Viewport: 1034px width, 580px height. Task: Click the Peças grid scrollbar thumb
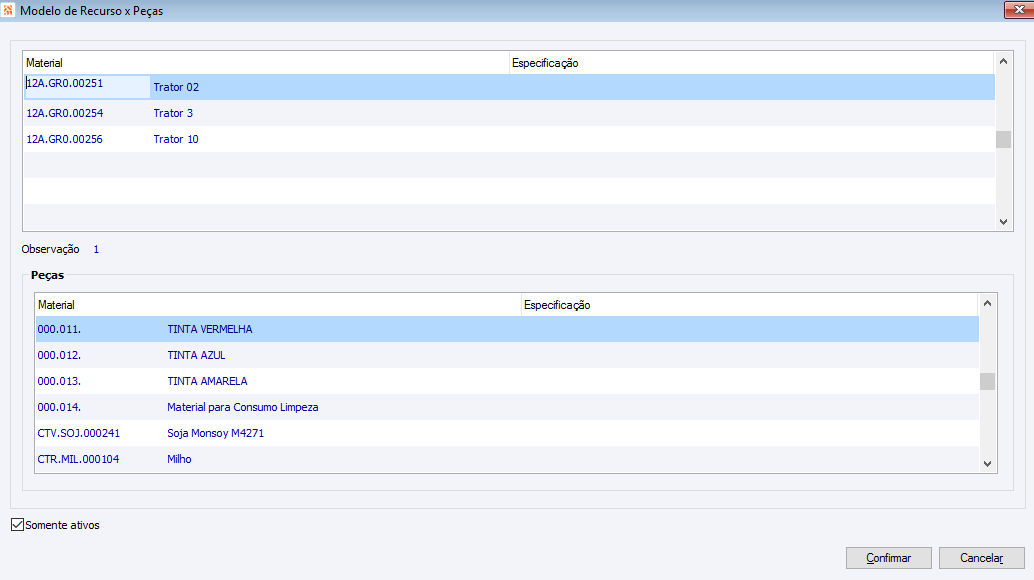(987, 382)
